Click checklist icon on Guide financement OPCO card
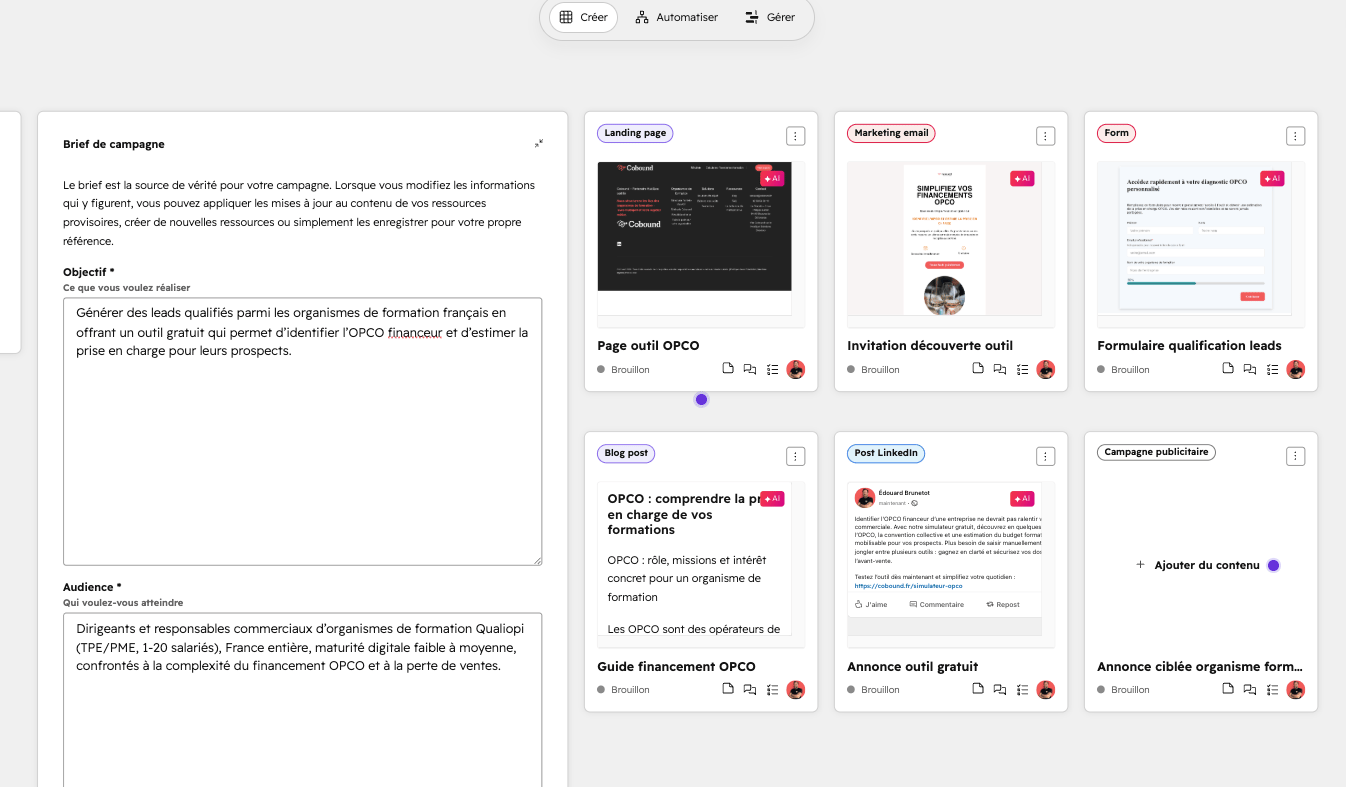The width and height of the screenshot is (1346, 787). pos(772,689)
